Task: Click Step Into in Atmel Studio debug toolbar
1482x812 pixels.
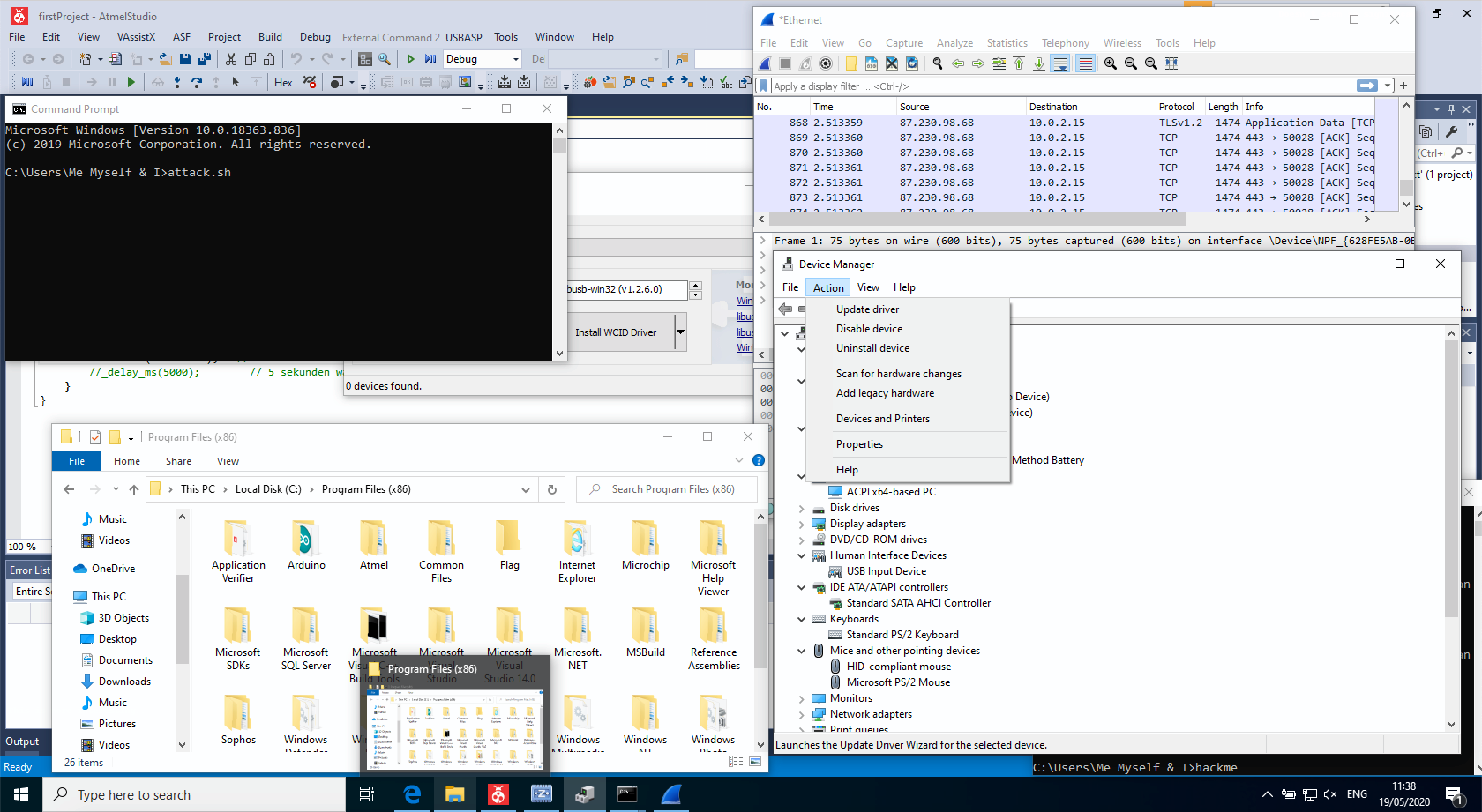Action: [x=177, y=82]
